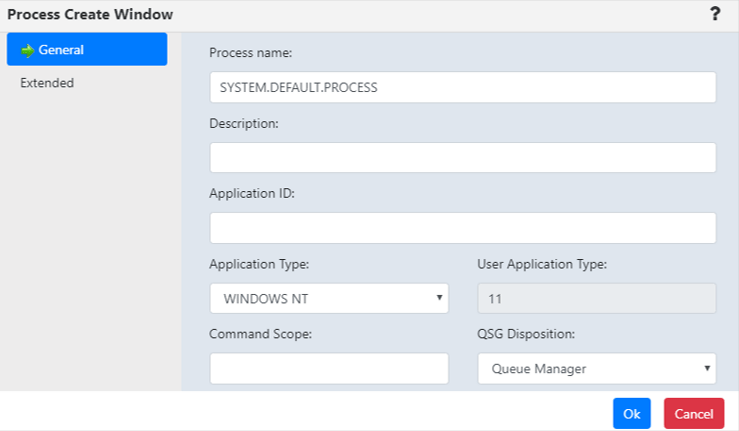The image size is (739, 431).
Task: Click the green arrow icon beside General
Action: tap(27, 50)
